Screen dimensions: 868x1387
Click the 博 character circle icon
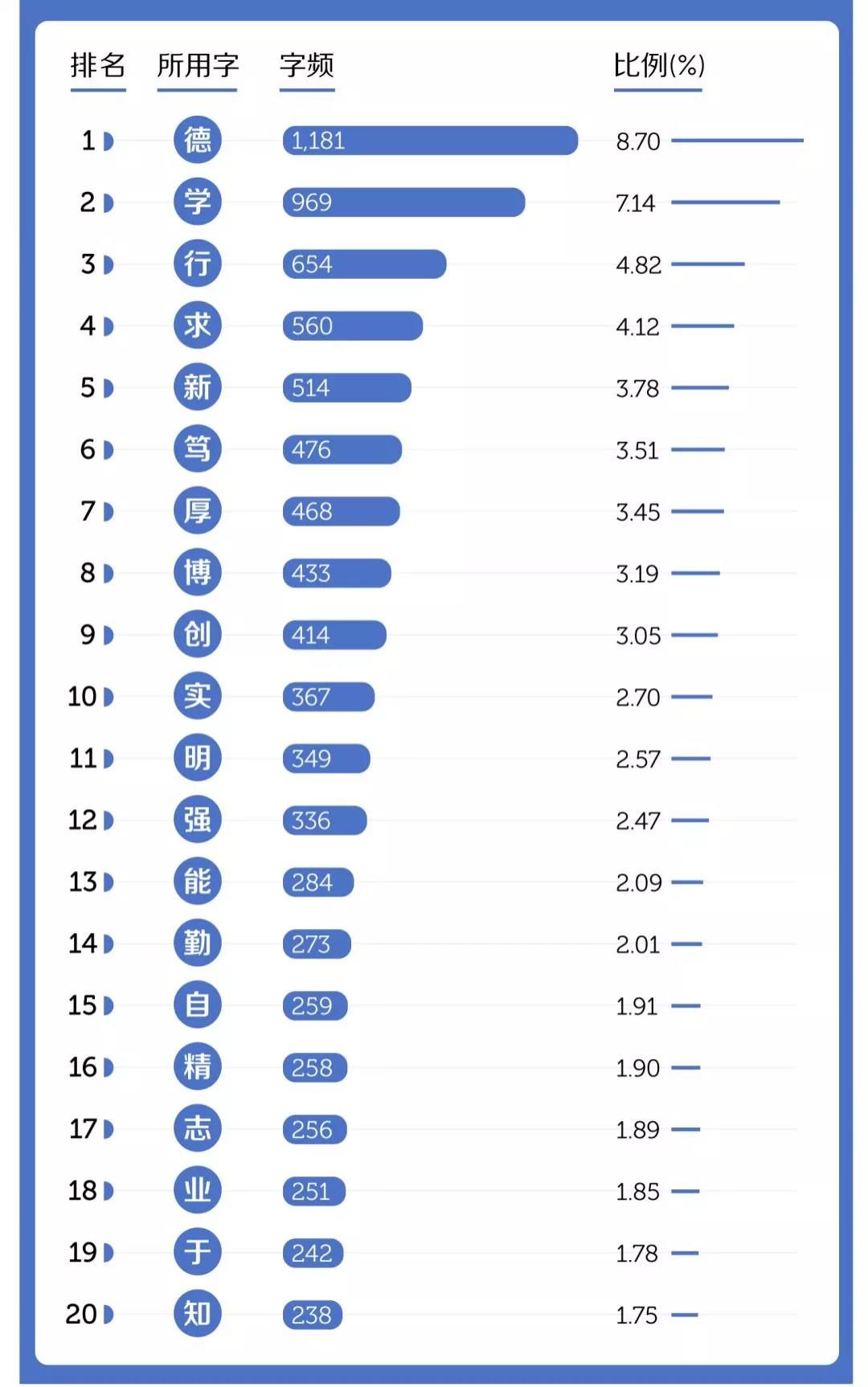tap(198, 573)
